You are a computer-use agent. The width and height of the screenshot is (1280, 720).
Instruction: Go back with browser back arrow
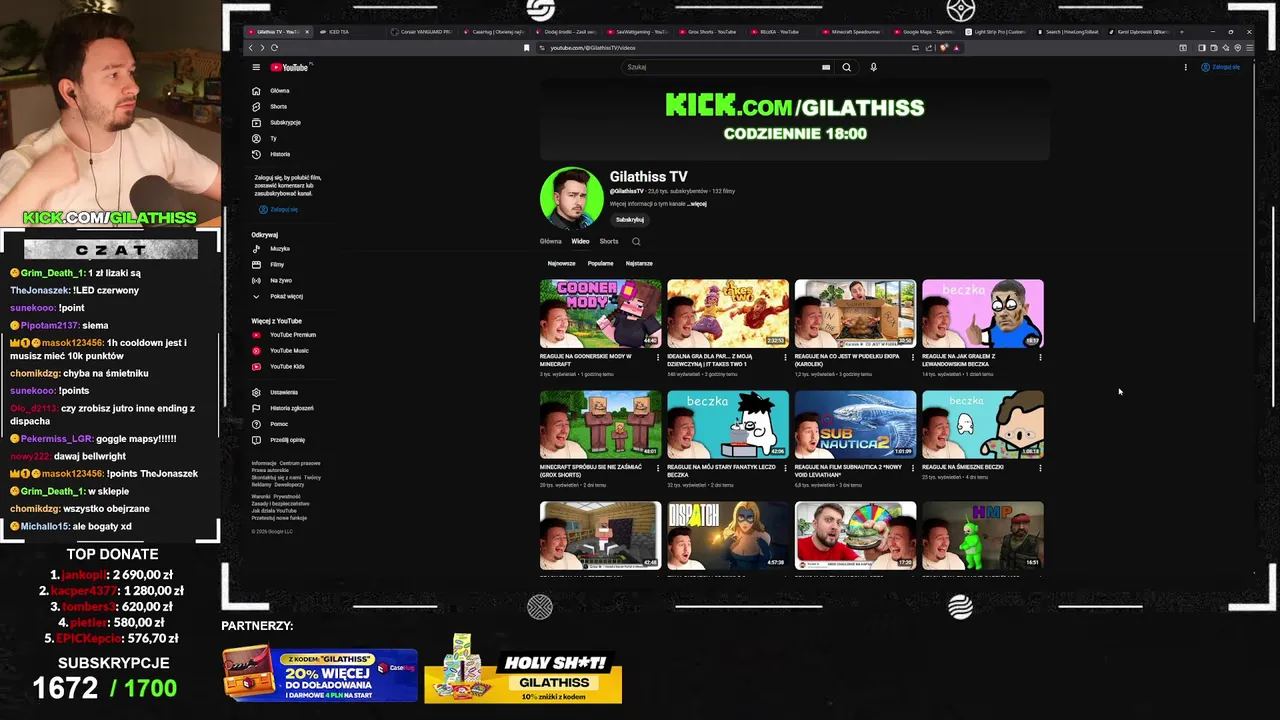pyautogui.click(x=251, y=47)
